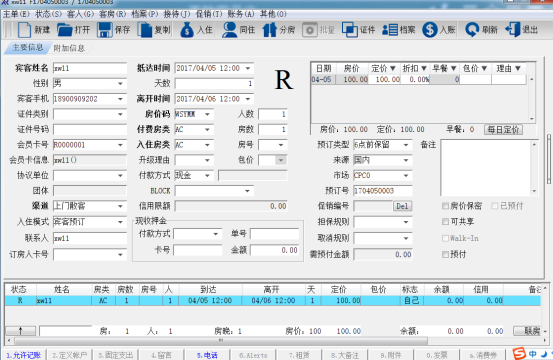
Task: Select the 主要信息 tab
Action: [x=28, y=48]
